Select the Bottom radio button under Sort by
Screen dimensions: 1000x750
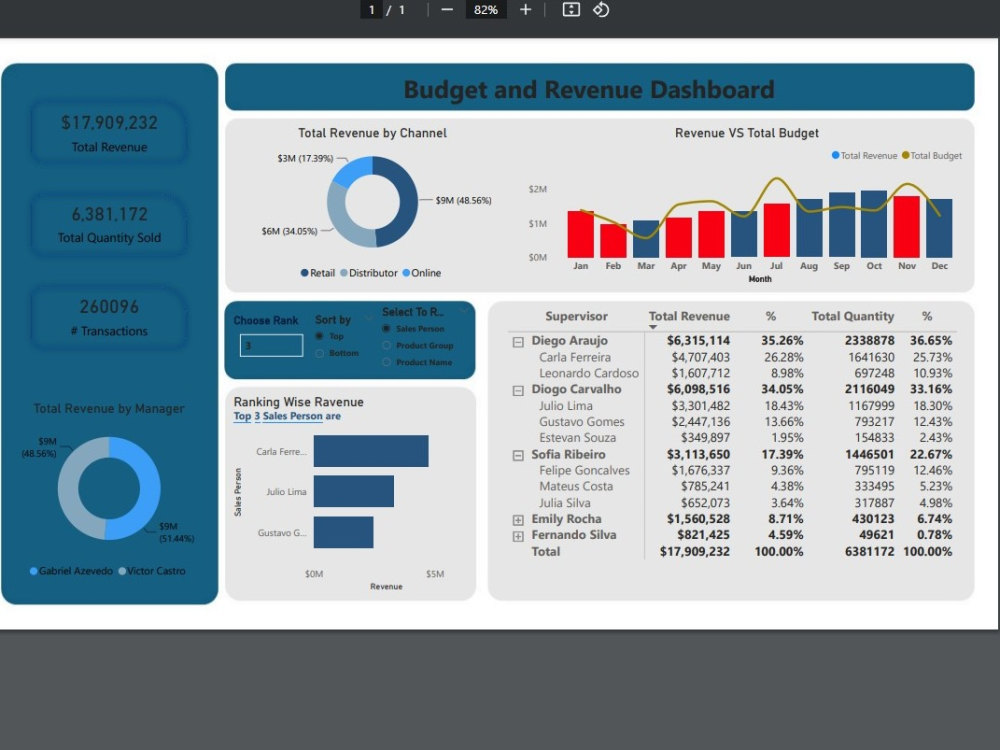[x=319, y=352]
